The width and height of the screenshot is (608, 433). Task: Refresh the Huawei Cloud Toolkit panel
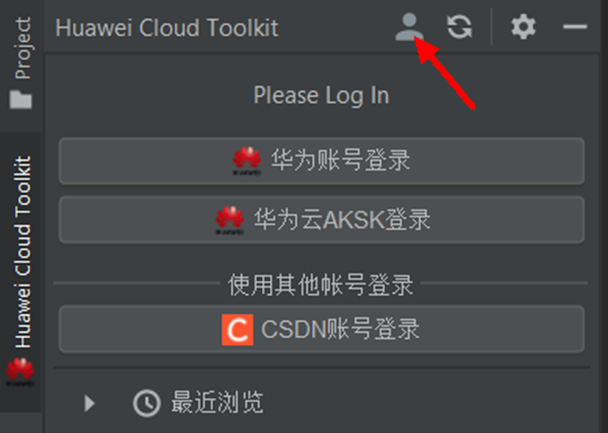click(x=459, y=27)
